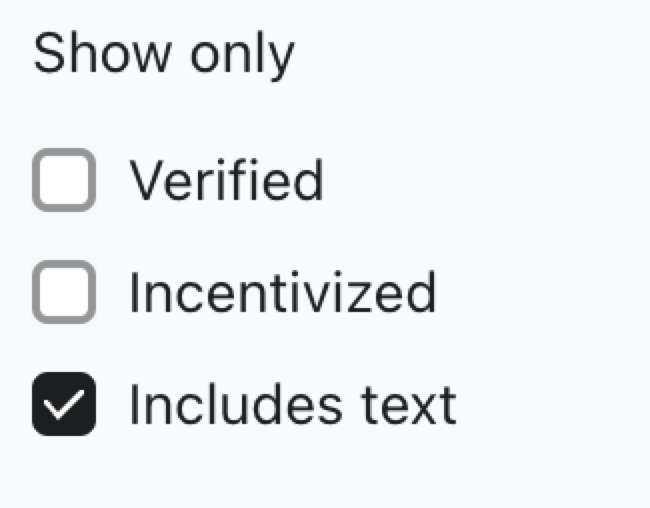650x508 pixels.
Task: Click the "Includes text" label text
Action: point(292,404)
